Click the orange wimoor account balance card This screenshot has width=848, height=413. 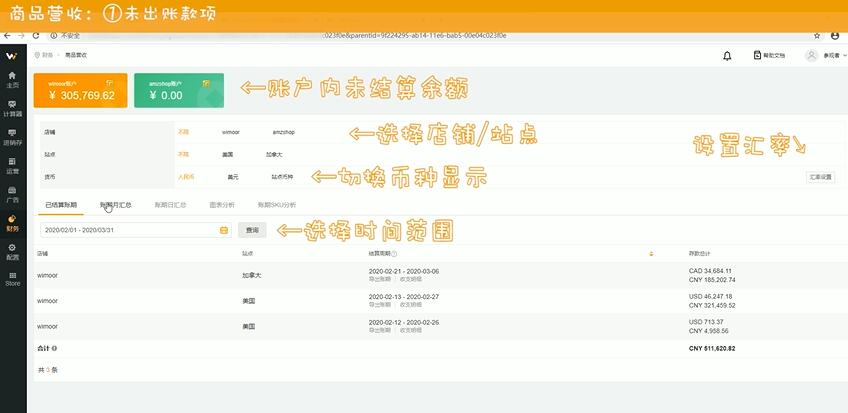click(81, 90)
